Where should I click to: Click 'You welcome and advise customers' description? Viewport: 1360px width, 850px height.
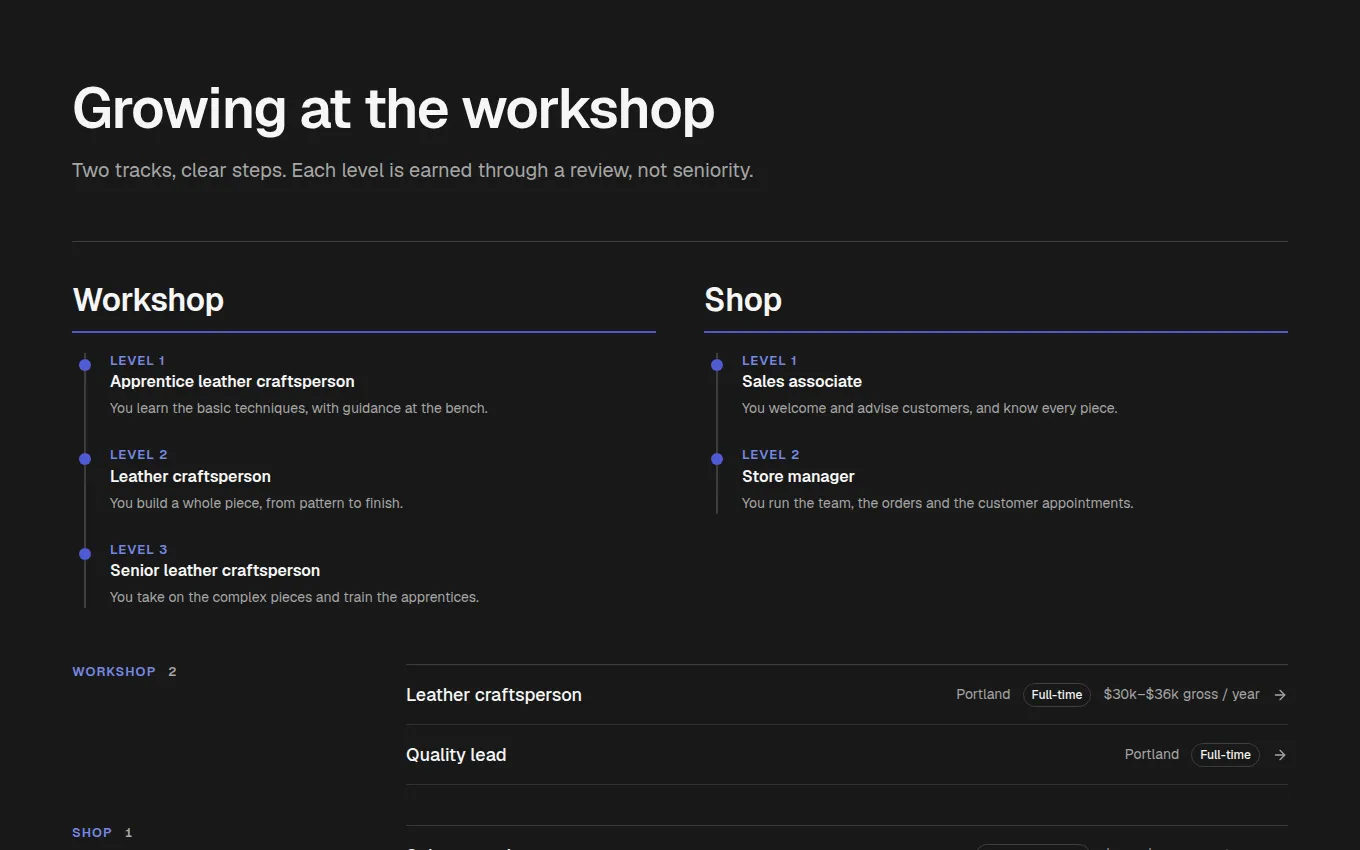(929, 409)
